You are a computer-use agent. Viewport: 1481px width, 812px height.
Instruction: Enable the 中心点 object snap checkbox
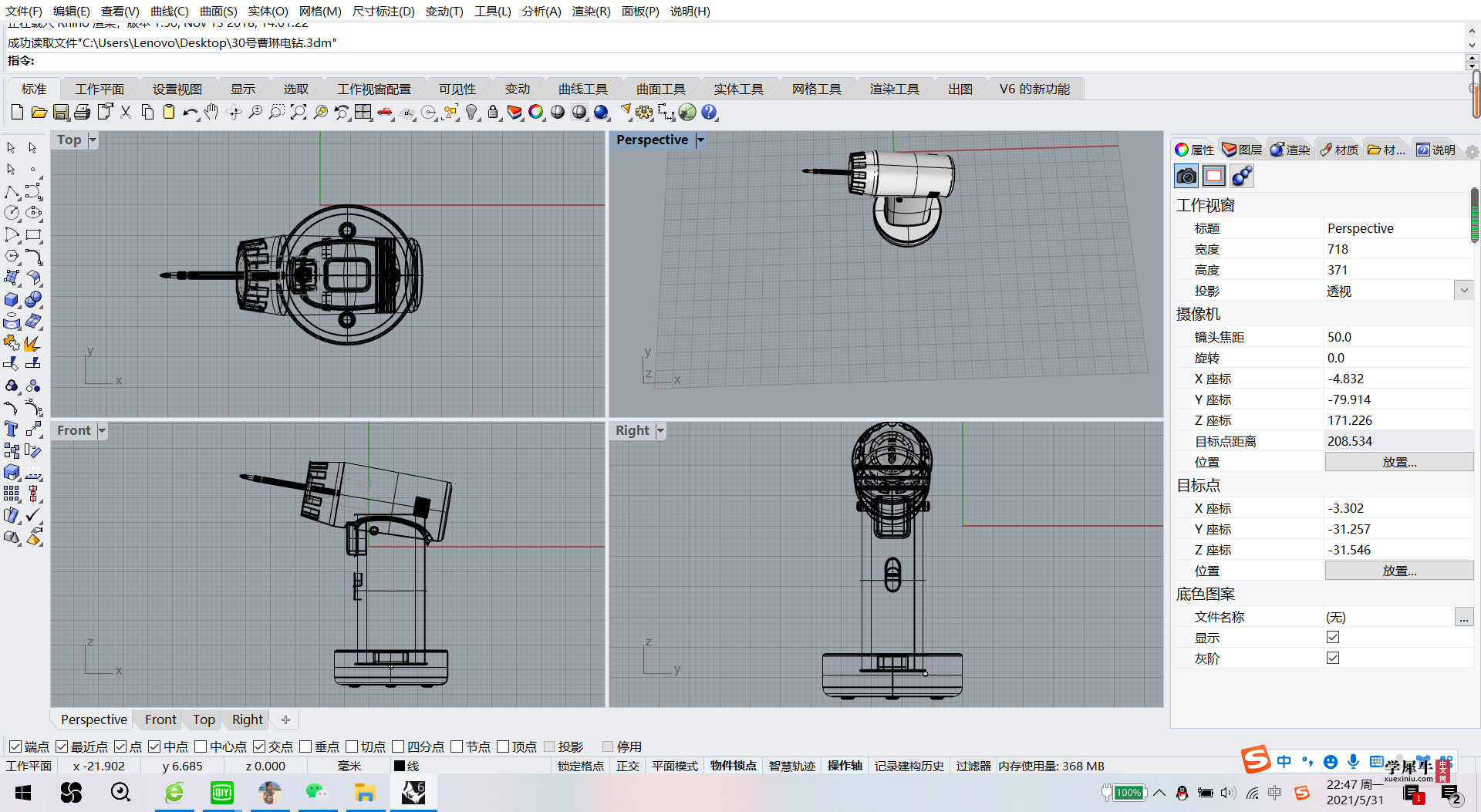[201, 746]
